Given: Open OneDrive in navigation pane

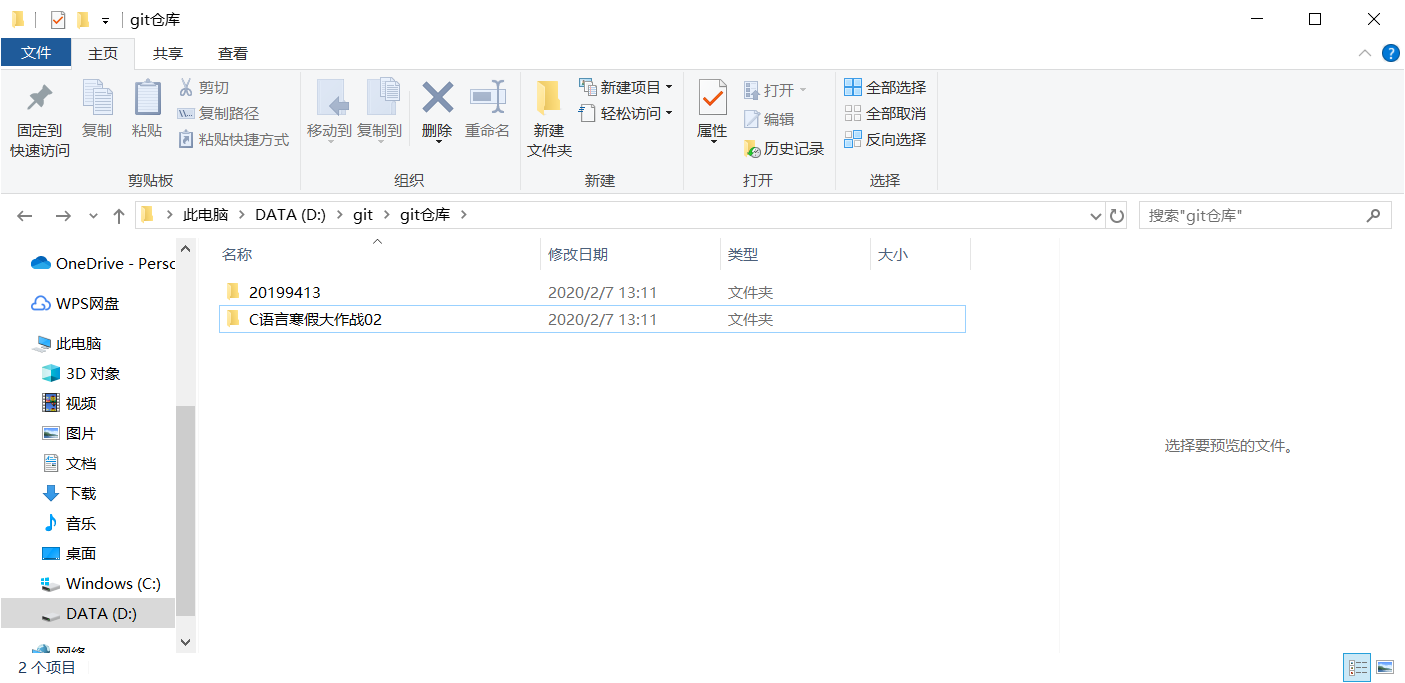Looking at the screenshot, I should (102, 264).
